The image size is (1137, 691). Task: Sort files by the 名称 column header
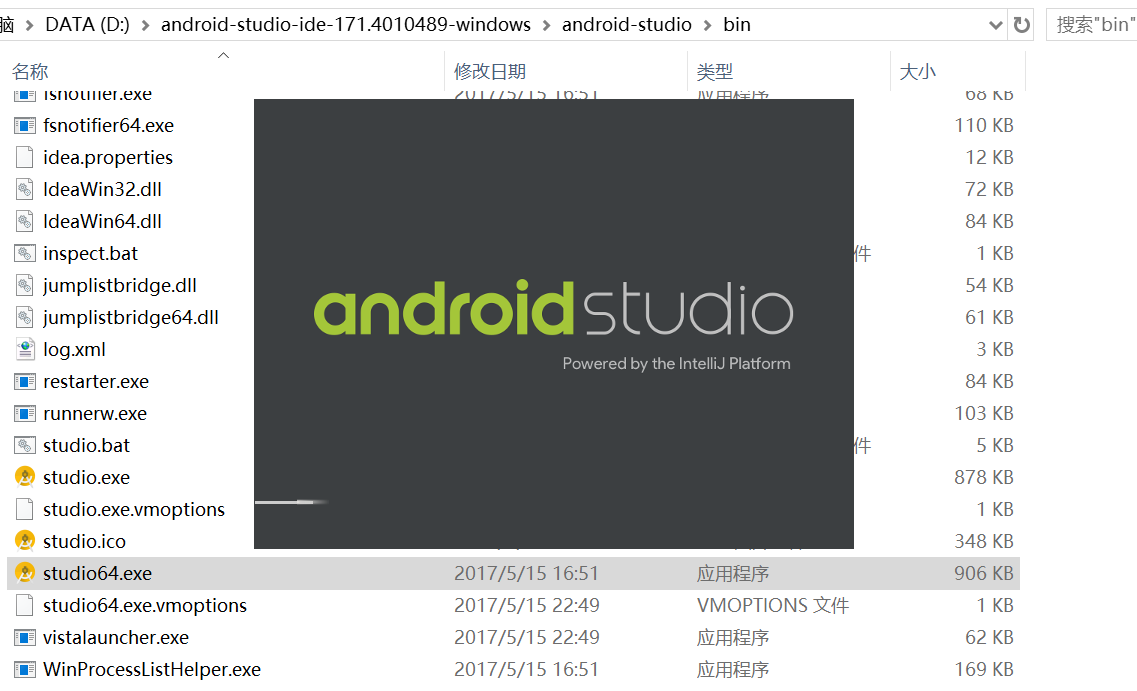coord(30,72)
